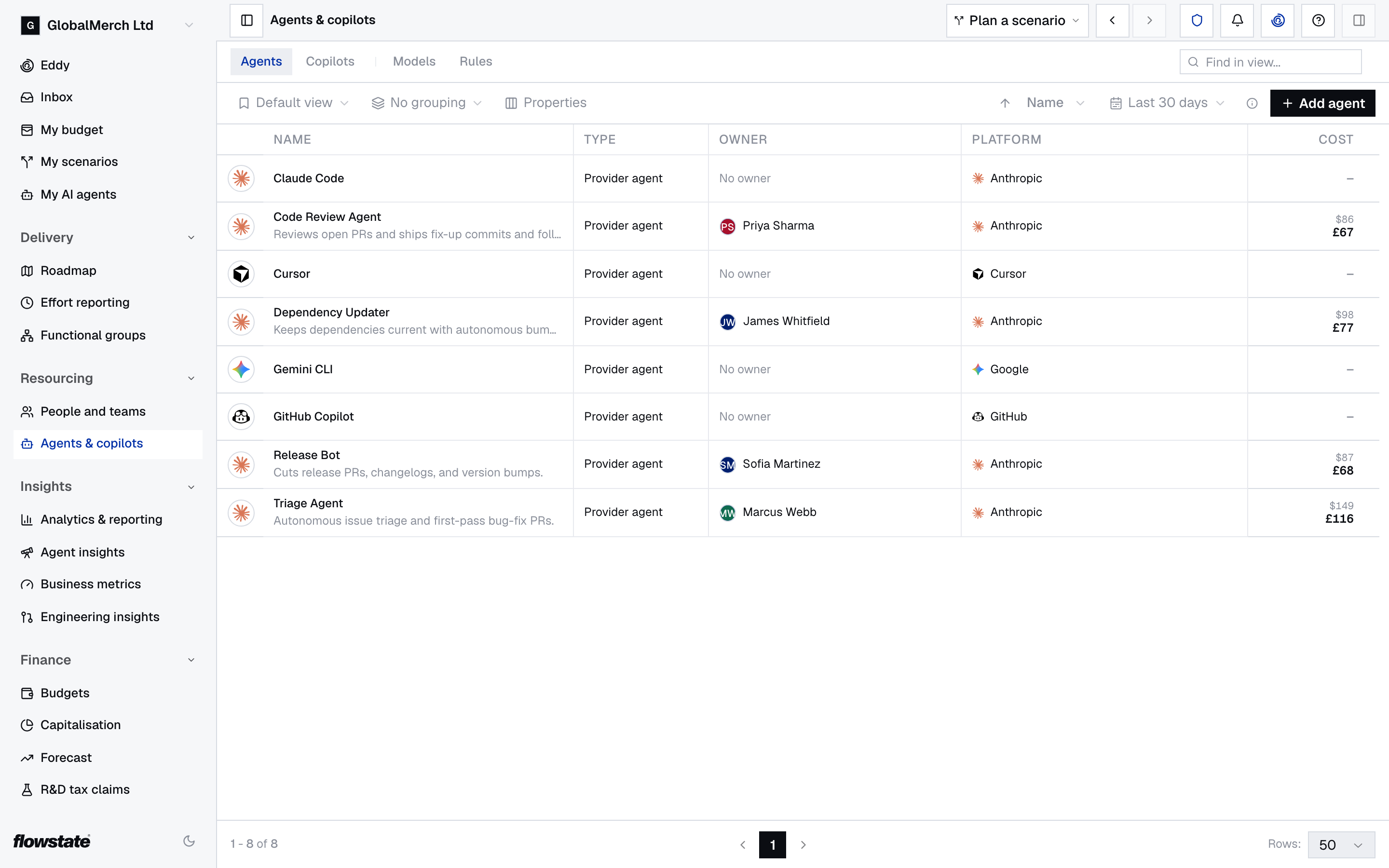Image resolution: width=1389 pixels, height=868 pixels.
Task: Click the GitHub Copilot agent icon
Action: [x=241, y=417]
